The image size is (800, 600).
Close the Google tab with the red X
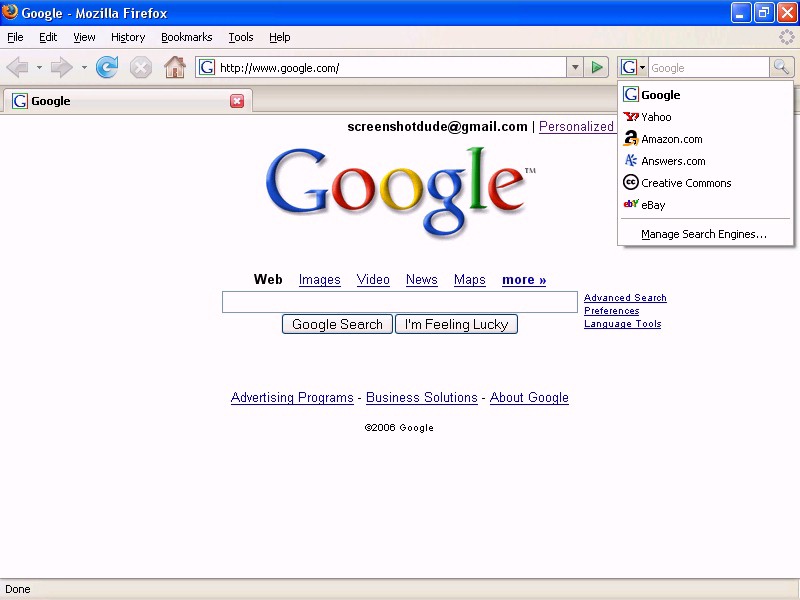tap(237, 101)
